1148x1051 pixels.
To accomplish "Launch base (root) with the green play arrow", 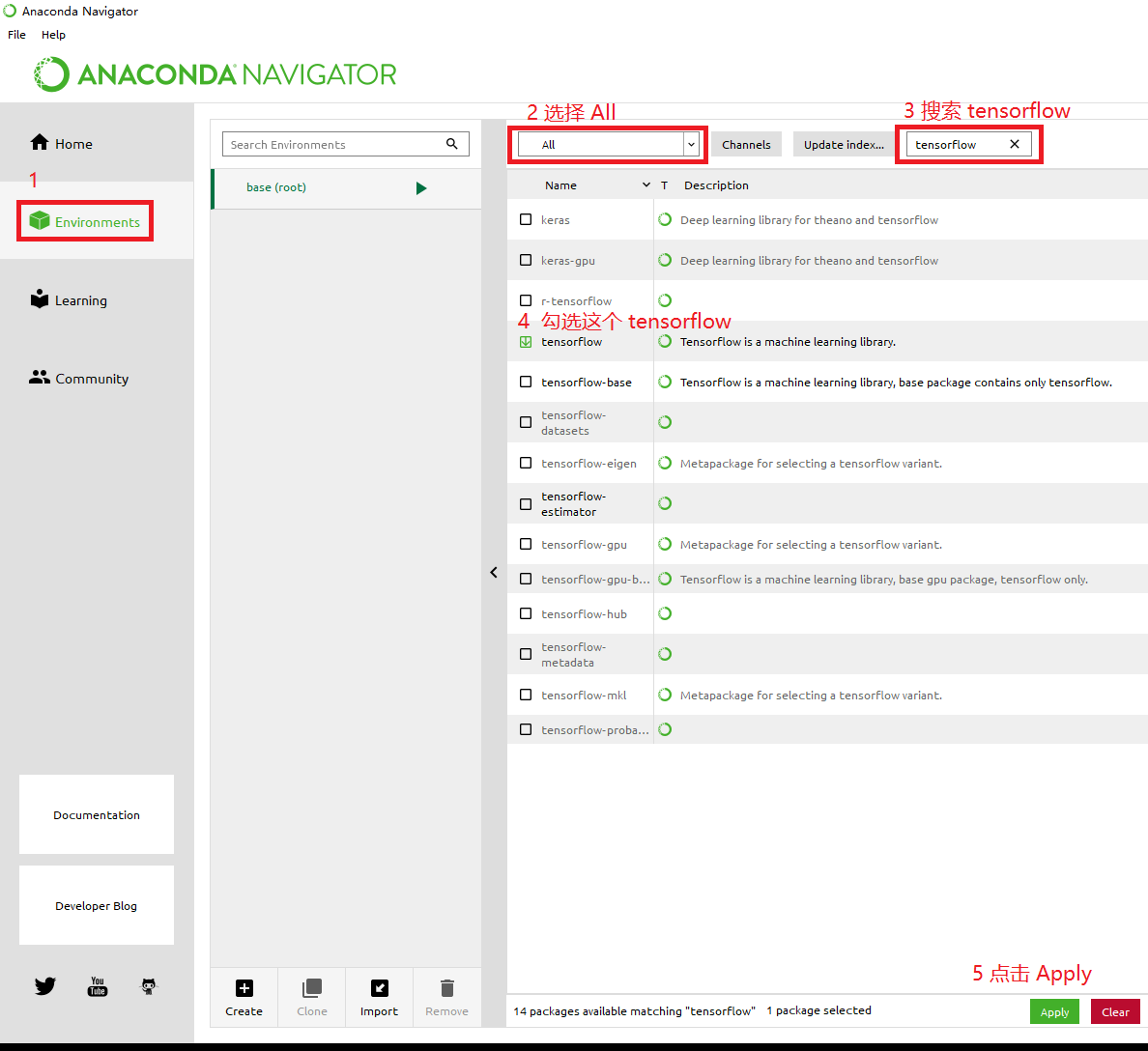I will pyautogui.click(x=421, y=188).
